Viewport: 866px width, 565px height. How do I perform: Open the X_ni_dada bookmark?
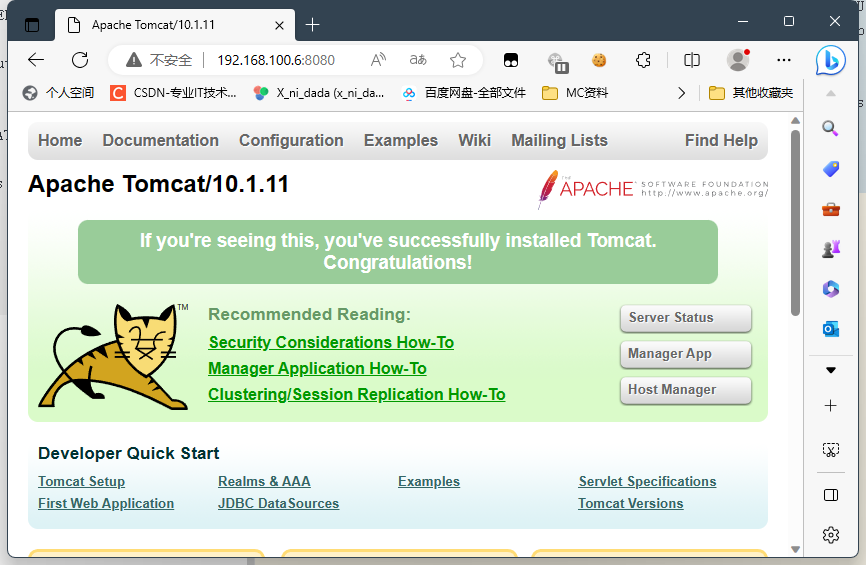pyautogui.click(x=319, y=93)
